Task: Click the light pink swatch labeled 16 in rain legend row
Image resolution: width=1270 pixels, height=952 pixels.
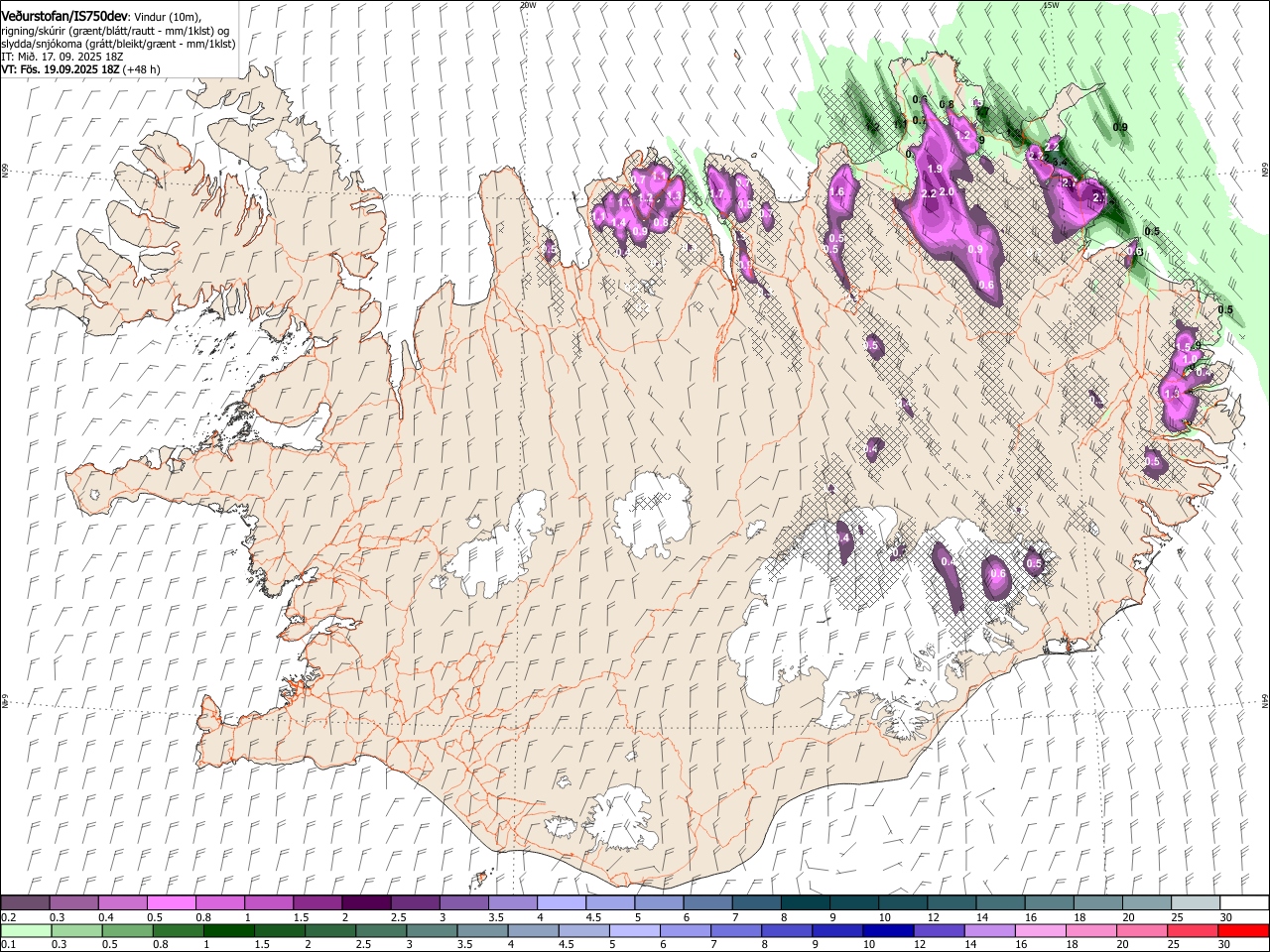Action: pyautogui.click(x=1040, y=930)
